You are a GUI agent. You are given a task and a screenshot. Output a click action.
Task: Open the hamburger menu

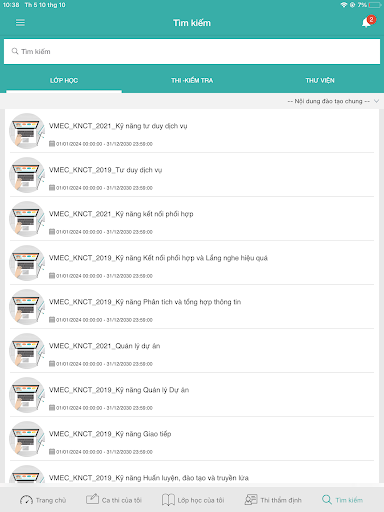click(x=20, y=23)
